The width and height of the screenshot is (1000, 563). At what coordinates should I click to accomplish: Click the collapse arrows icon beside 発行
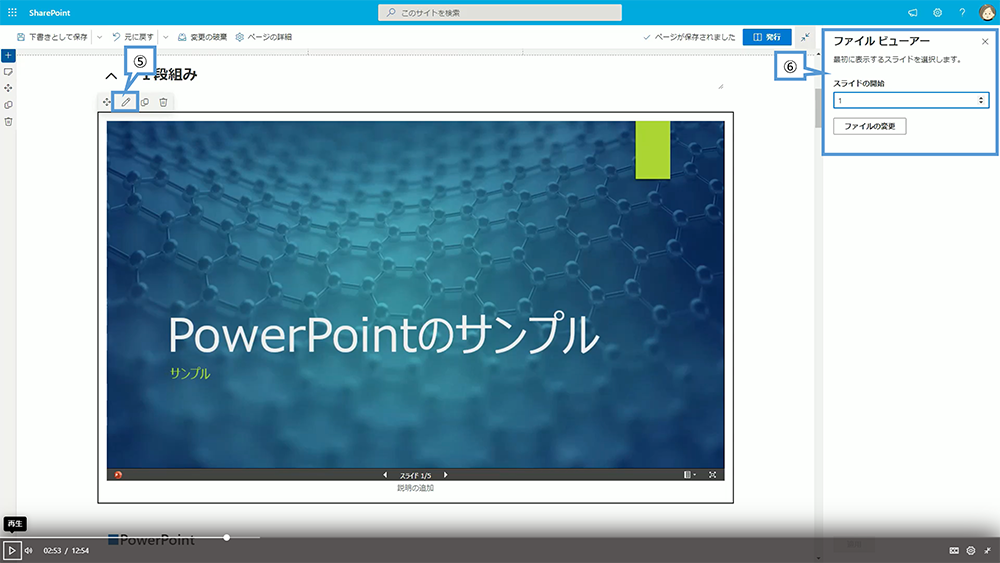[805, 37]
